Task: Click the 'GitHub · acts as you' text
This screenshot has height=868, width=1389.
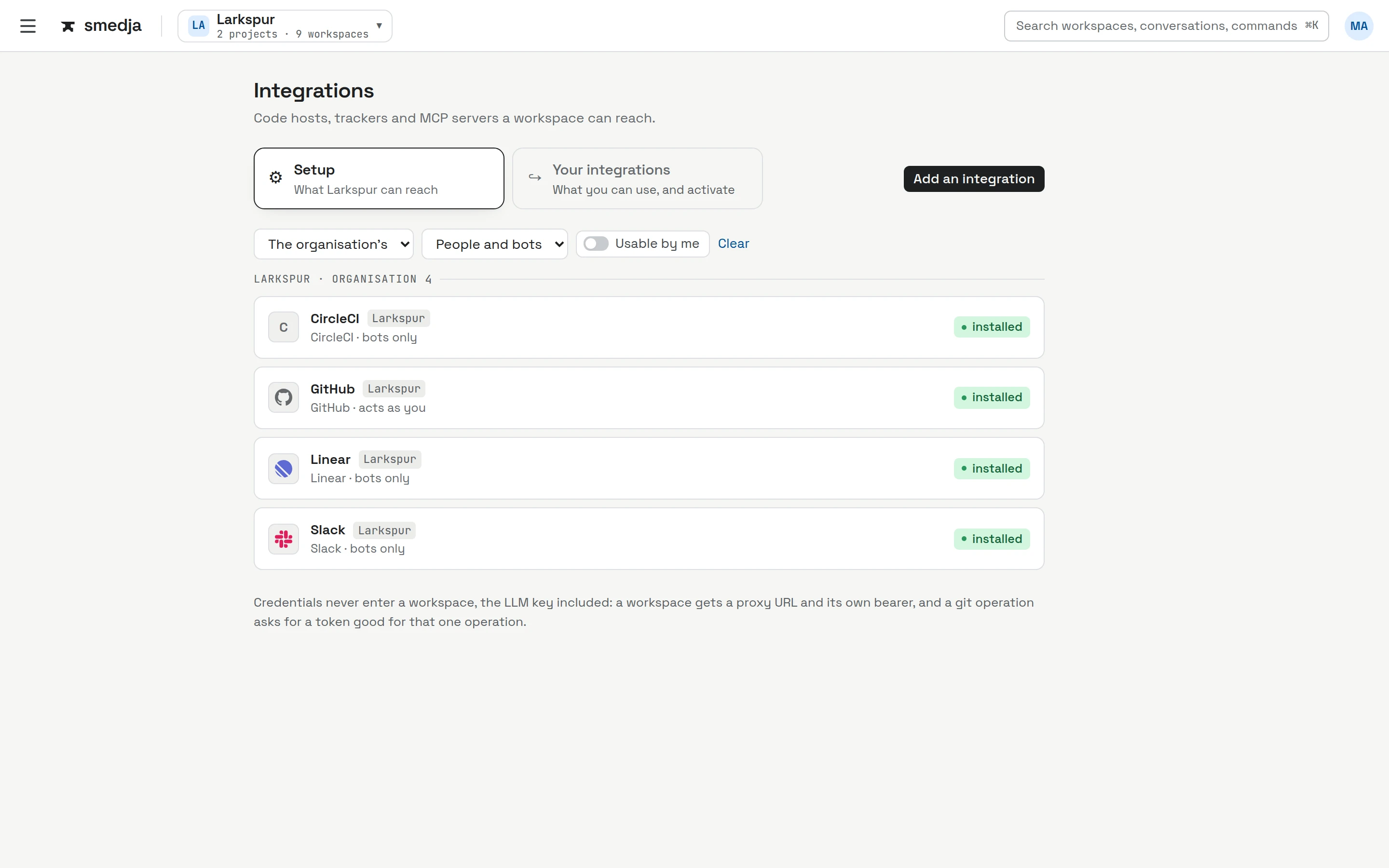Action: [x=368, y=407]
